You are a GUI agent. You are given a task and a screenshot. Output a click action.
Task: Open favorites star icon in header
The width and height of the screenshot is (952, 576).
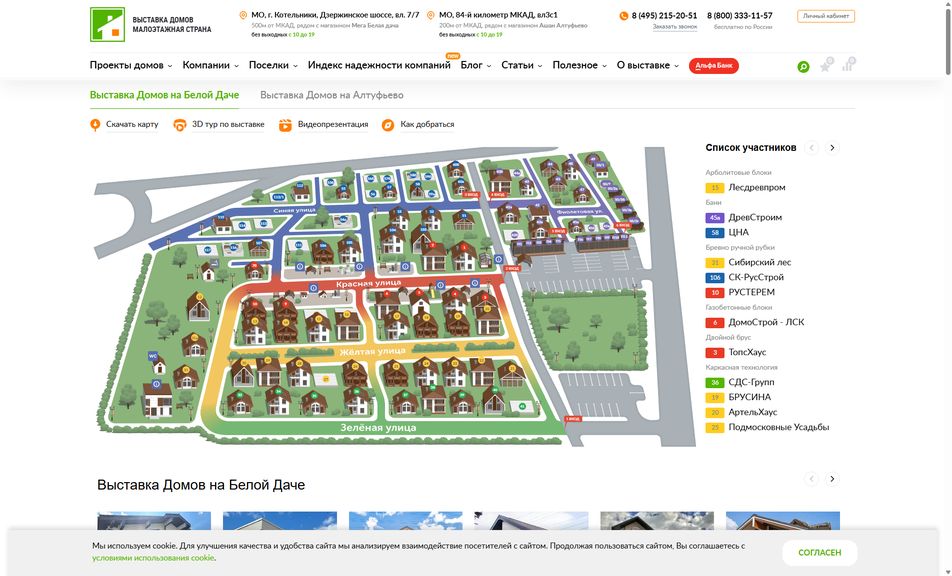pyautogui.click(x=826, y=66)
